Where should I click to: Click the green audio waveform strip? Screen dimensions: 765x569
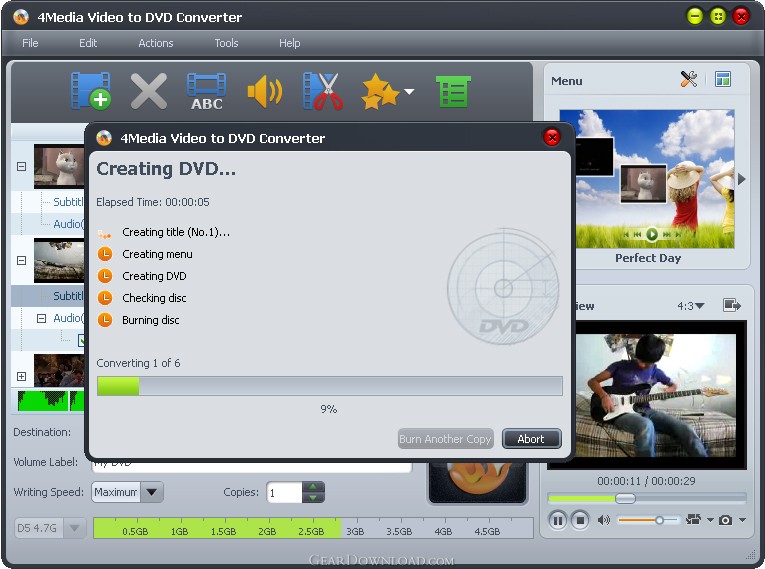(51, 401)
